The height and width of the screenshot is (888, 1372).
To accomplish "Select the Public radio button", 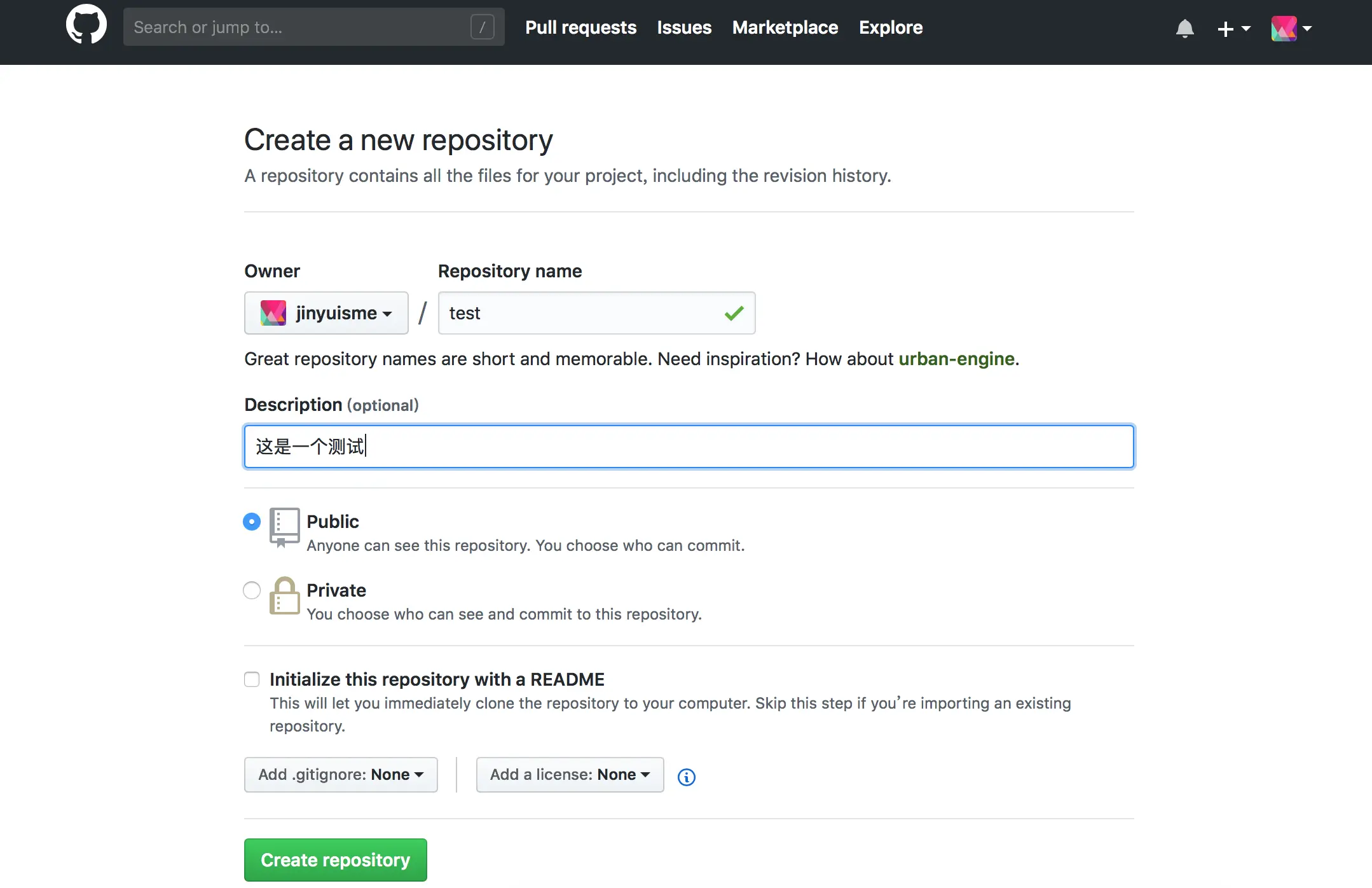I will pyautogui.click(x=252, y=522).
